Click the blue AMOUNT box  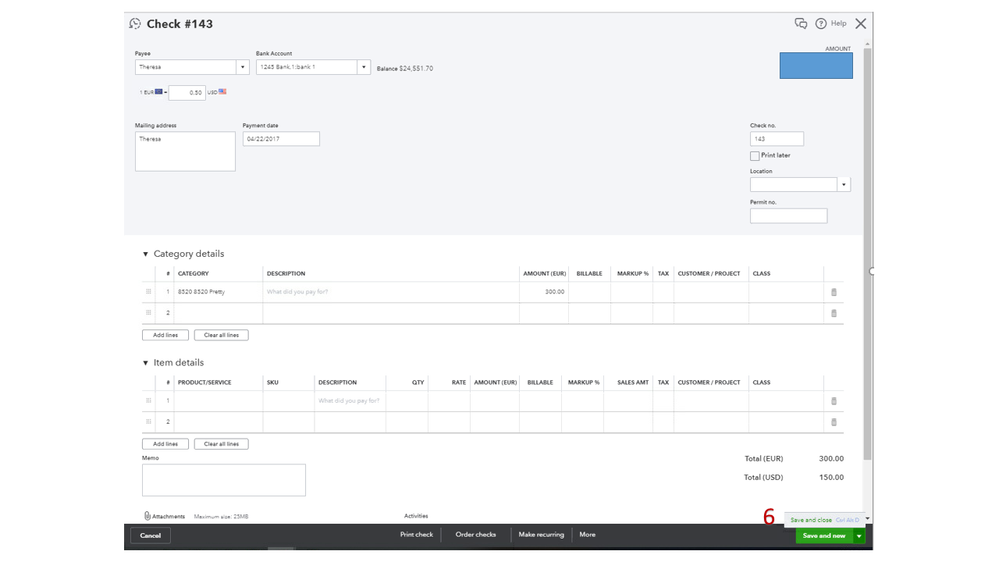point(816,66)
